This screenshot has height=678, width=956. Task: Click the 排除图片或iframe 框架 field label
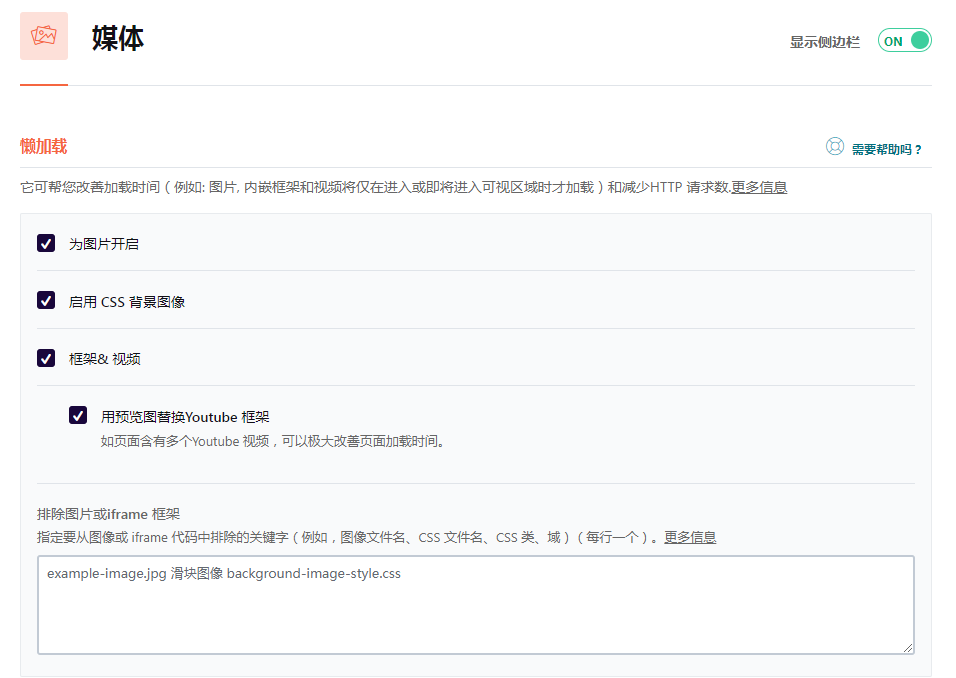point(108,514)
